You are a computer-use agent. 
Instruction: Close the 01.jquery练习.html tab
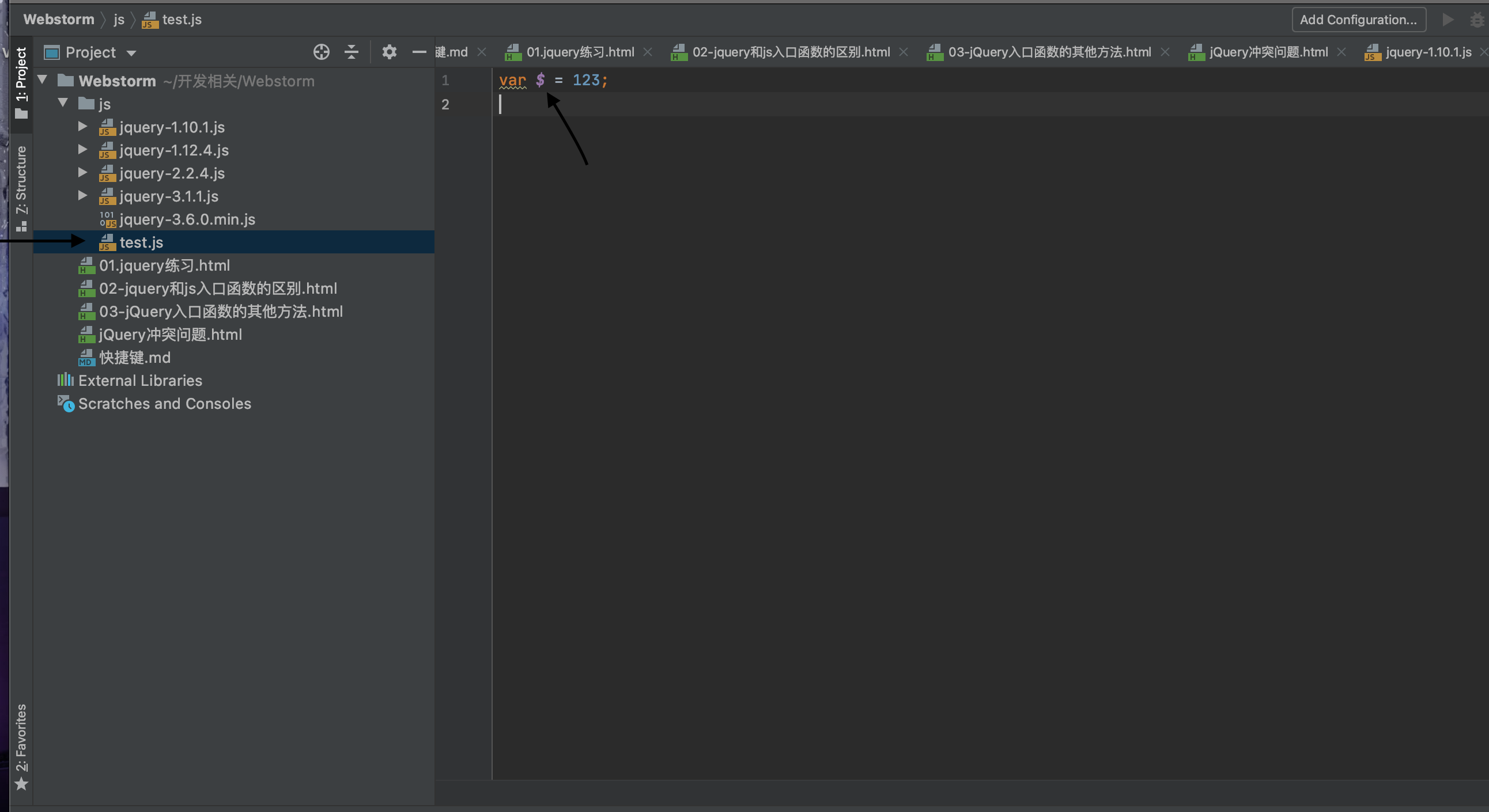pyautogui.click(x=648, y=52)
